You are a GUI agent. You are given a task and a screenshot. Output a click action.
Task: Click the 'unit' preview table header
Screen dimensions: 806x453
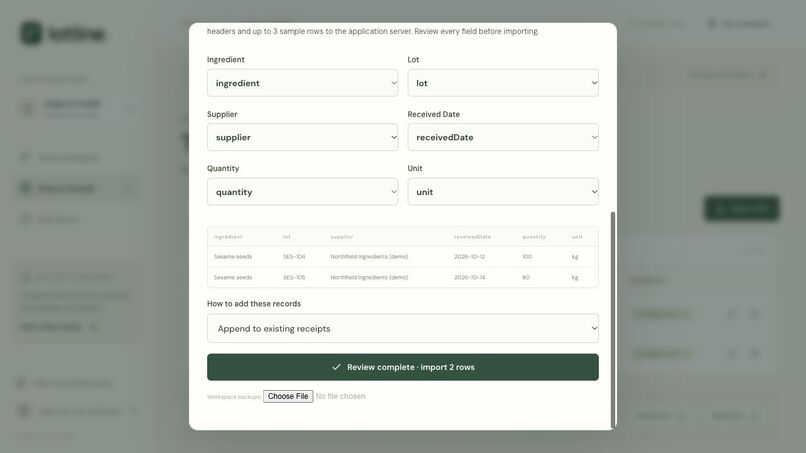pyautogui.click(x=577, y=237)
